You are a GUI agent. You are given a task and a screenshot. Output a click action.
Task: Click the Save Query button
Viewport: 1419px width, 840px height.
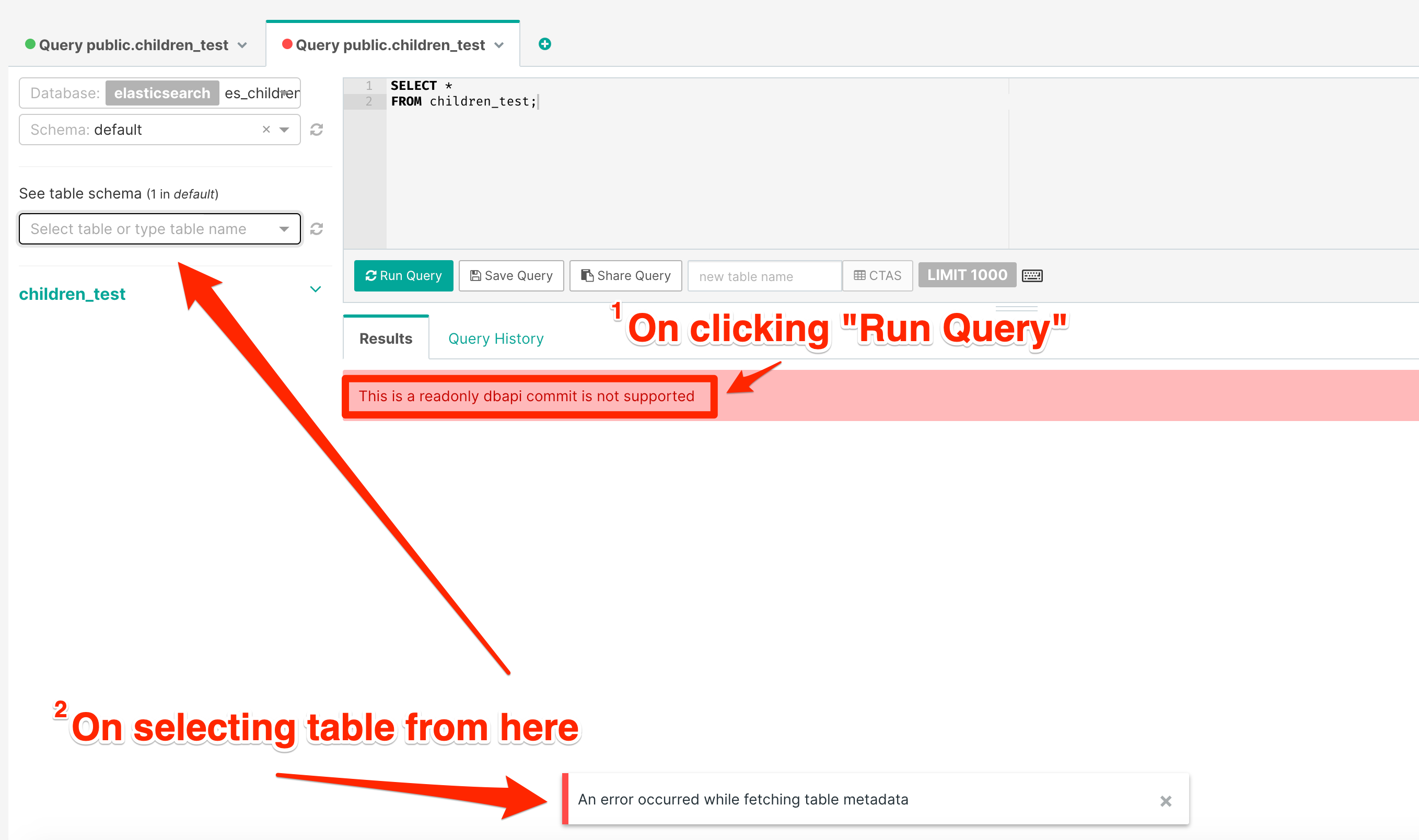(510, 276)
